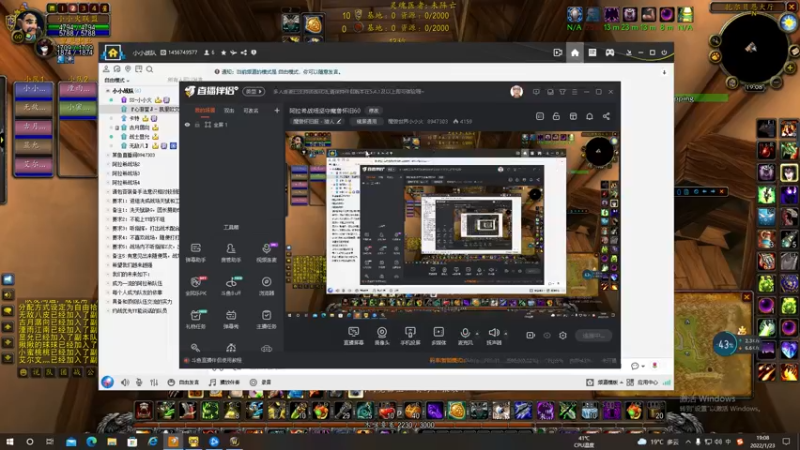Click the tracking button on game minimap
The height and width of the screenshot is (450, 800).
click(x=715, y=56)
